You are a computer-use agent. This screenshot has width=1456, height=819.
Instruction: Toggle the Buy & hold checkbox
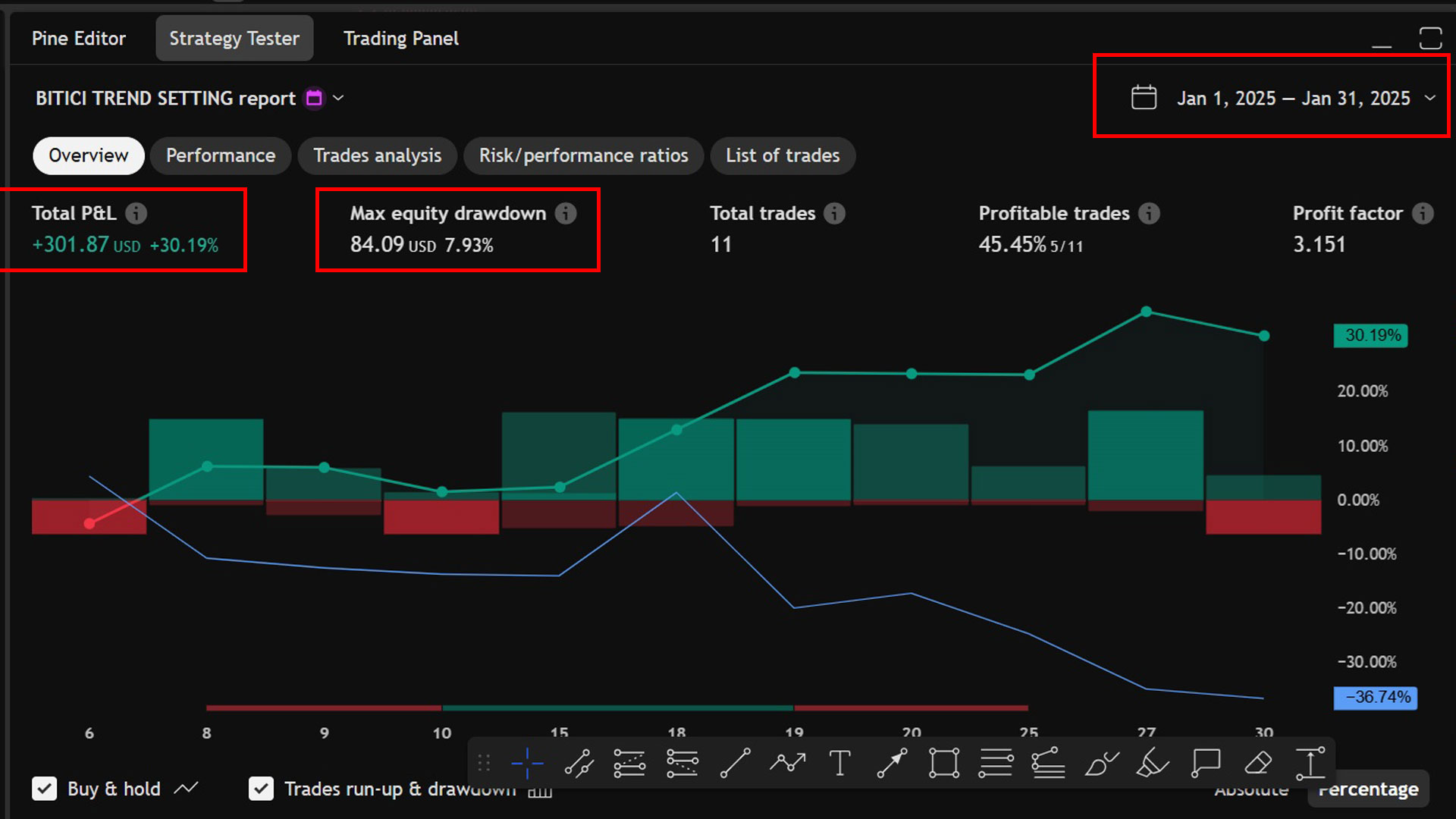[45, 789]
